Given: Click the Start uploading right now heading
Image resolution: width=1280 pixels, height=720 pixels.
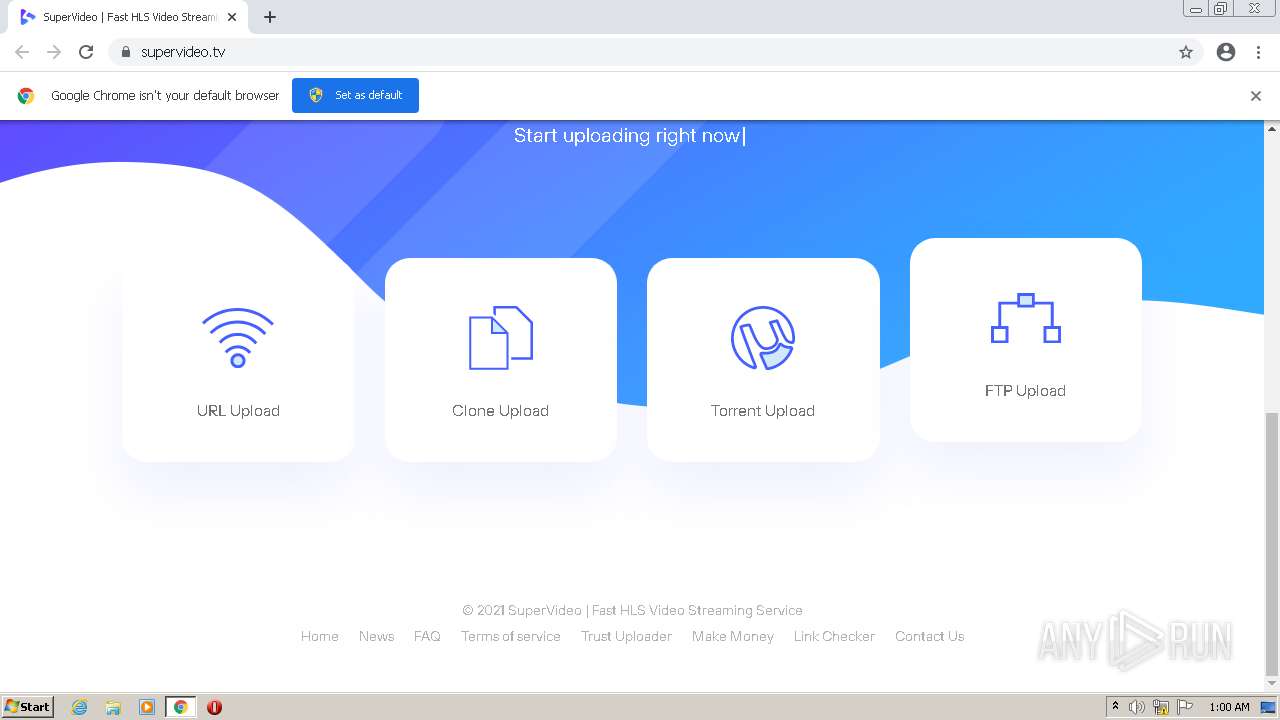Looking at the screenshot, I should (x=627, y=136).
